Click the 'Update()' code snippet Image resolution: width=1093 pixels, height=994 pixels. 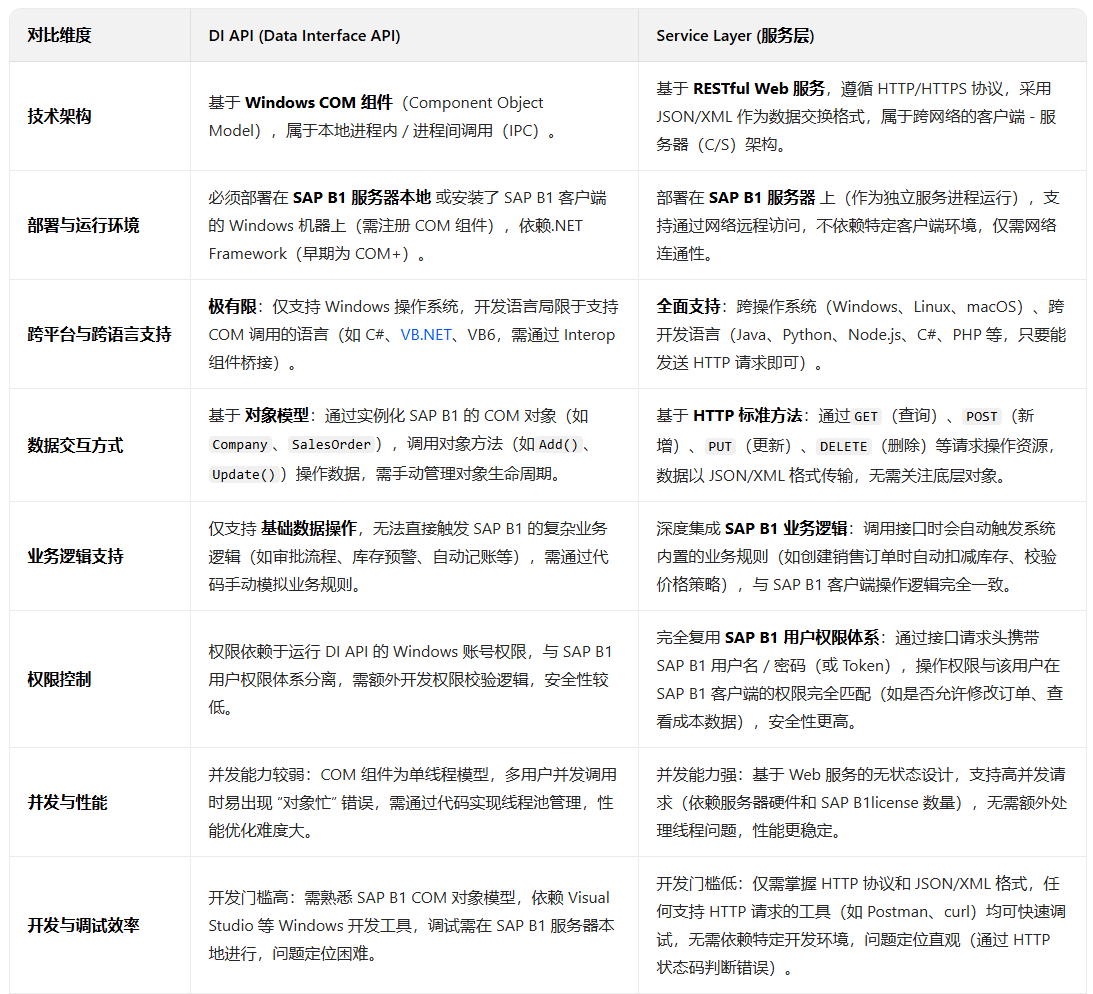tap(244, 475)
